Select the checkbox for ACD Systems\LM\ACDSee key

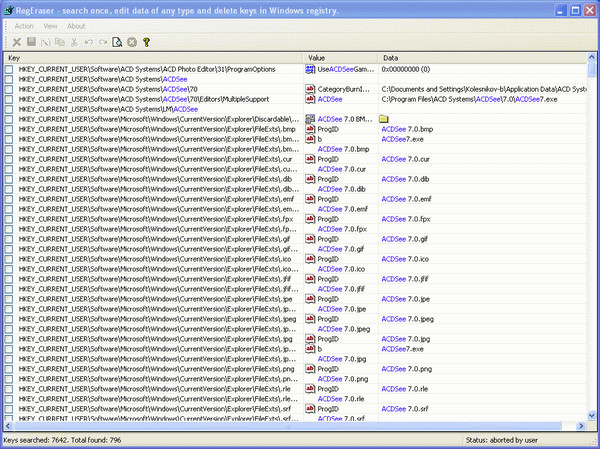9,109
